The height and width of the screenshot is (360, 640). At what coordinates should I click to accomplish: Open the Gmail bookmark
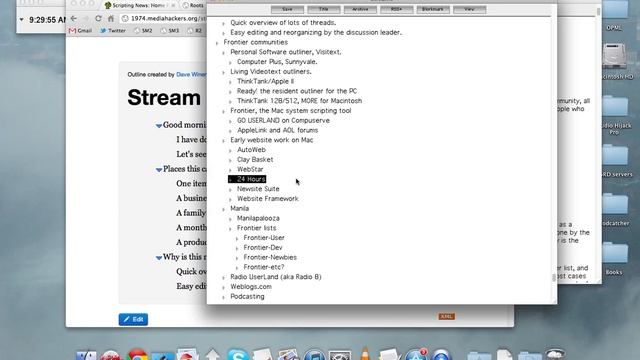pyautogui.click(x=80, y=31)
